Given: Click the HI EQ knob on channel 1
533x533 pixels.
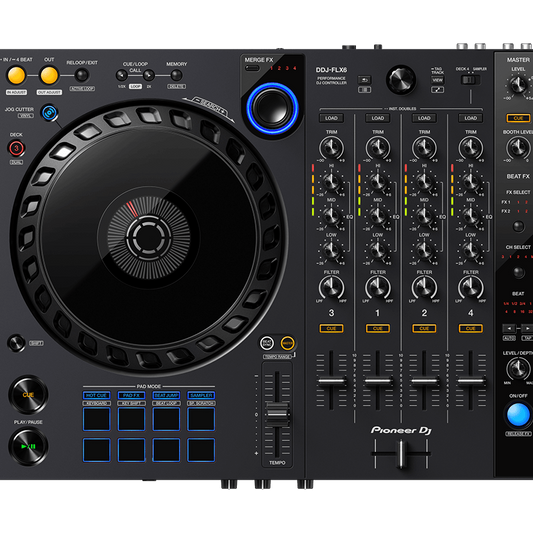Looking at the screenshot, I should (378, 182).
